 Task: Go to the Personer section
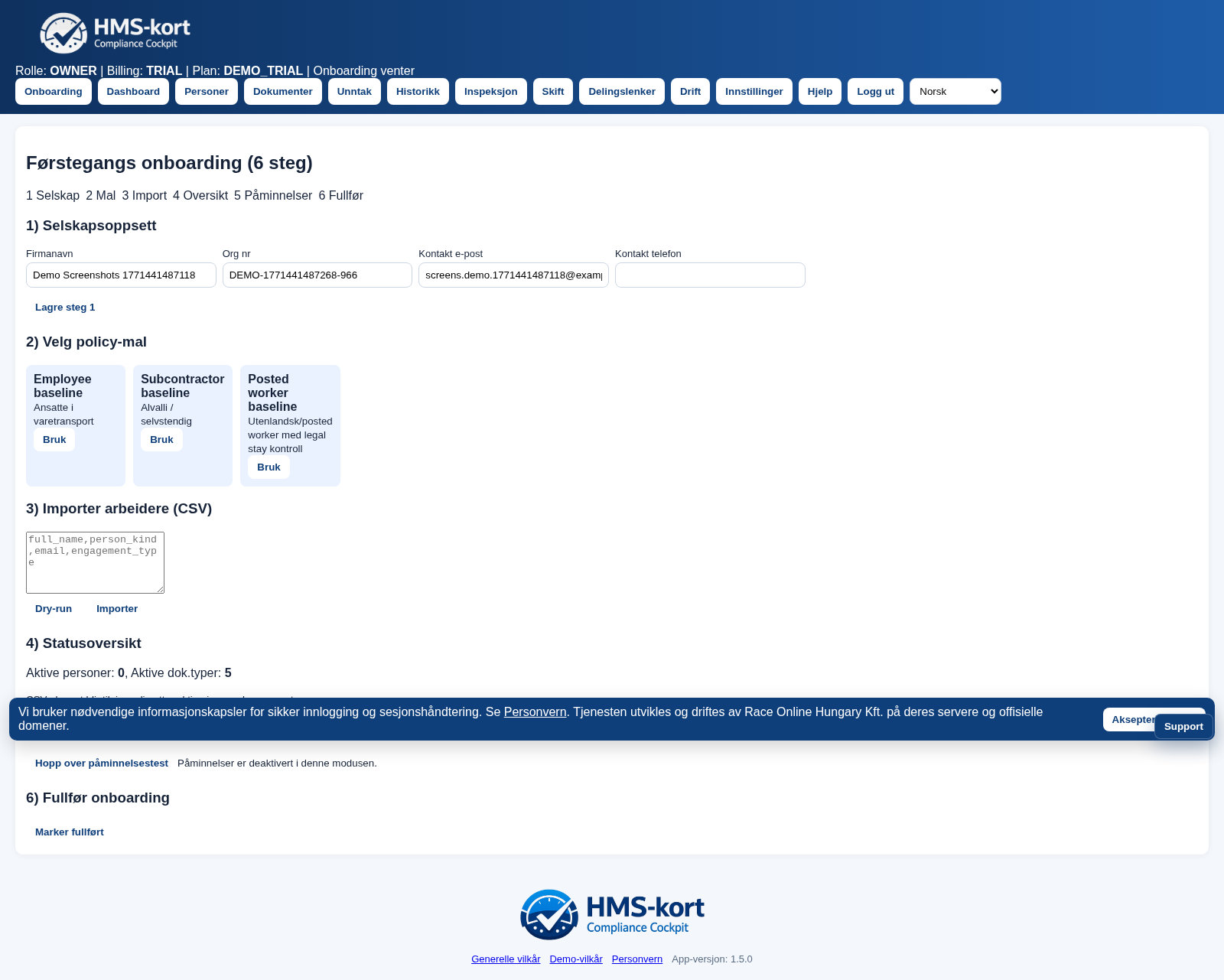click(x=206, y=91)
